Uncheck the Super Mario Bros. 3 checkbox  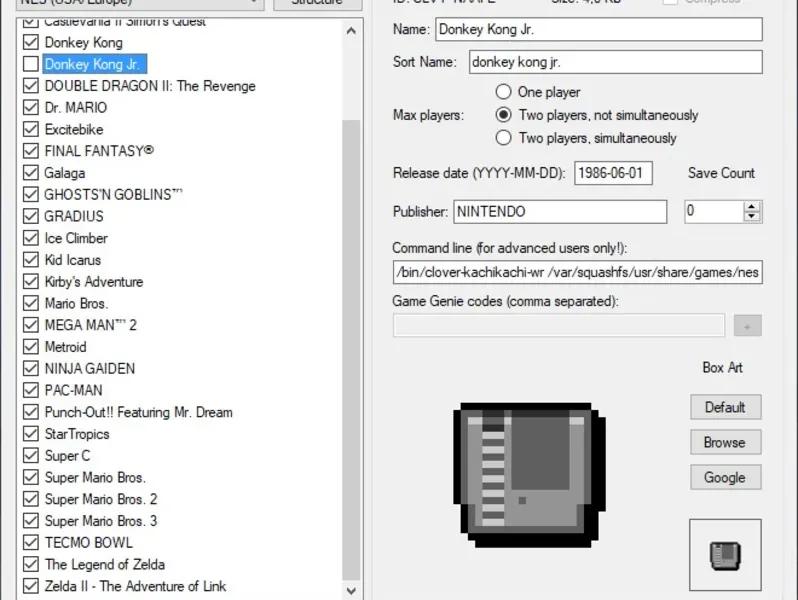(31, 521)
